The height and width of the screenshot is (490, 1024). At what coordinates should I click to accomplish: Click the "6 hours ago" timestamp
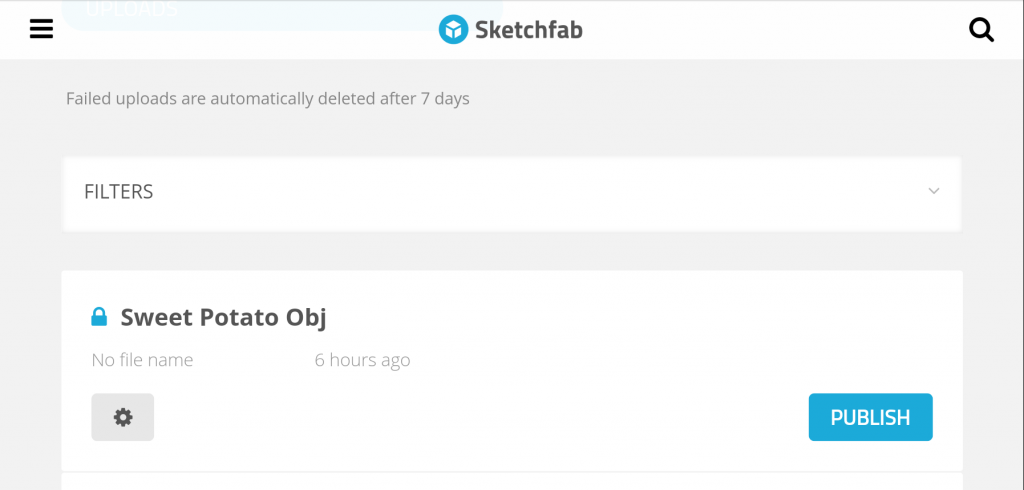click(362, 360)
